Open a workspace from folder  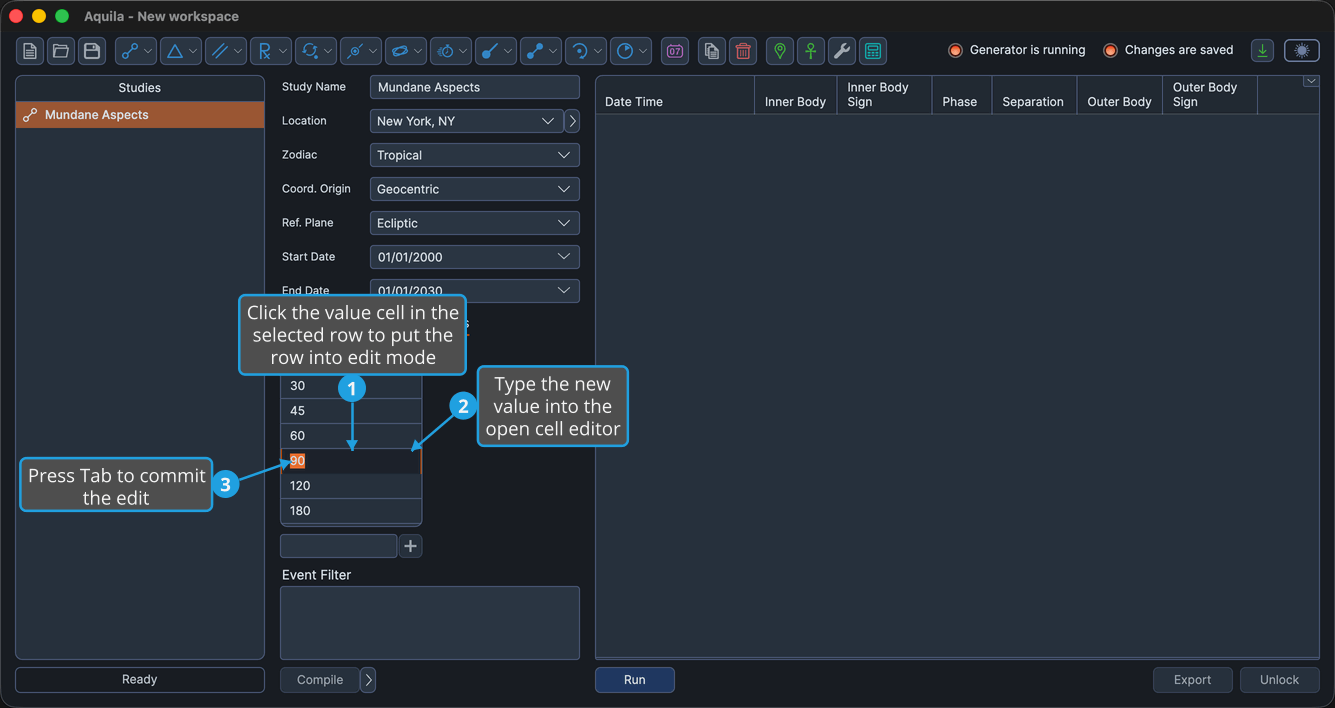click(x=61, y=51)
